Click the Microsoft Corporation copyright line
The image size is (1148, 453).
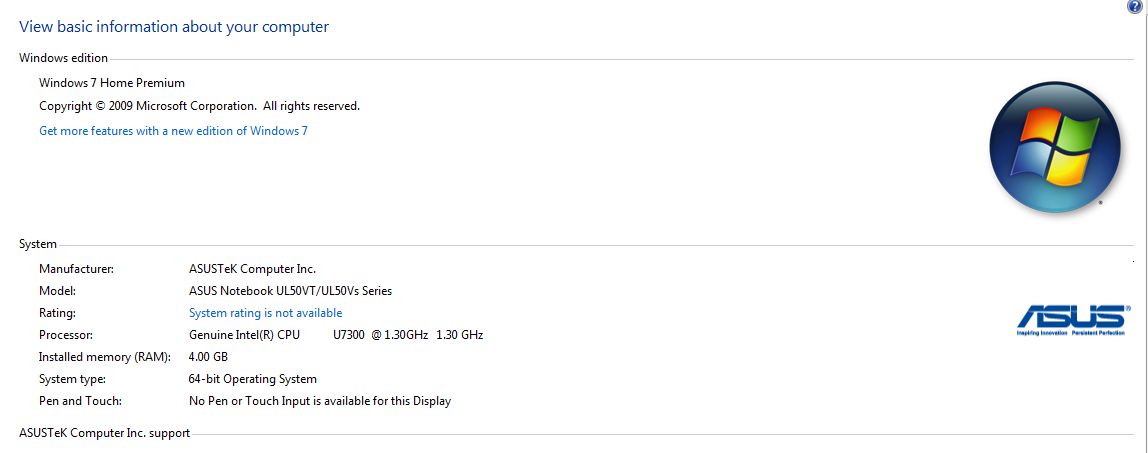click(x=199, y=106)
